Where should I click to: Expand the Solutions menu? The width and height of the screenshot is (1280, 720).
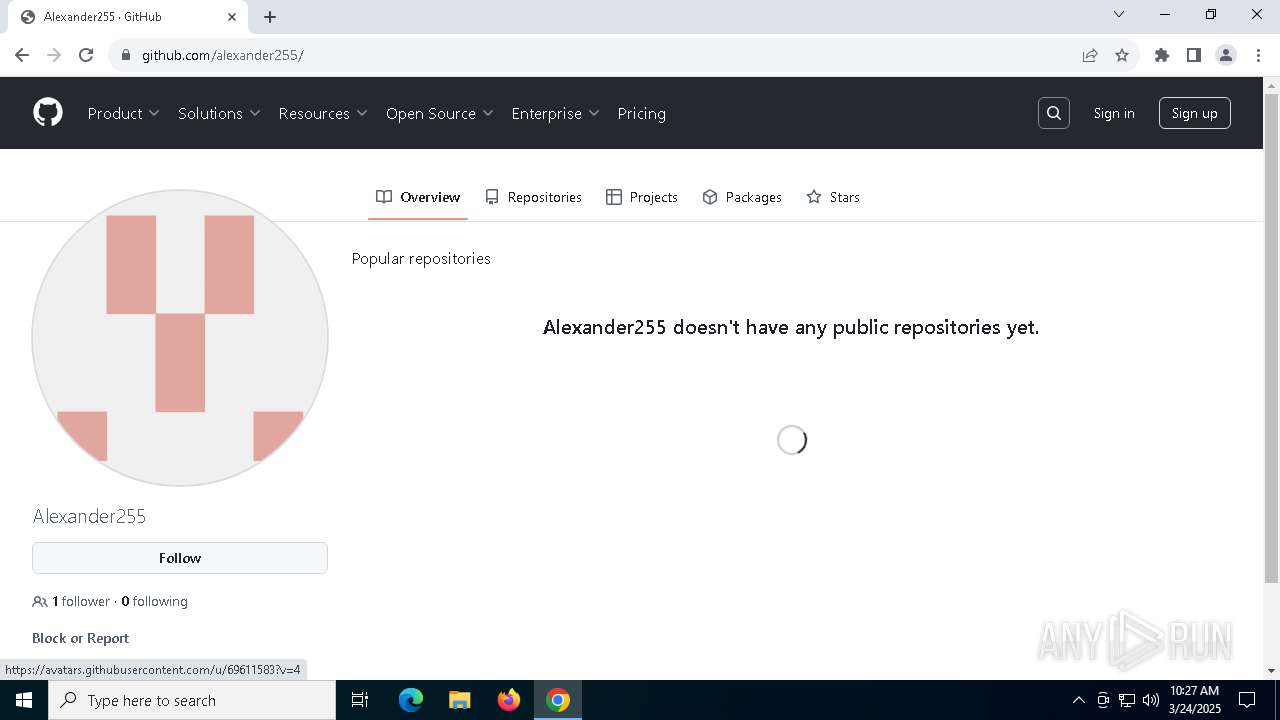tap(219, 113)
